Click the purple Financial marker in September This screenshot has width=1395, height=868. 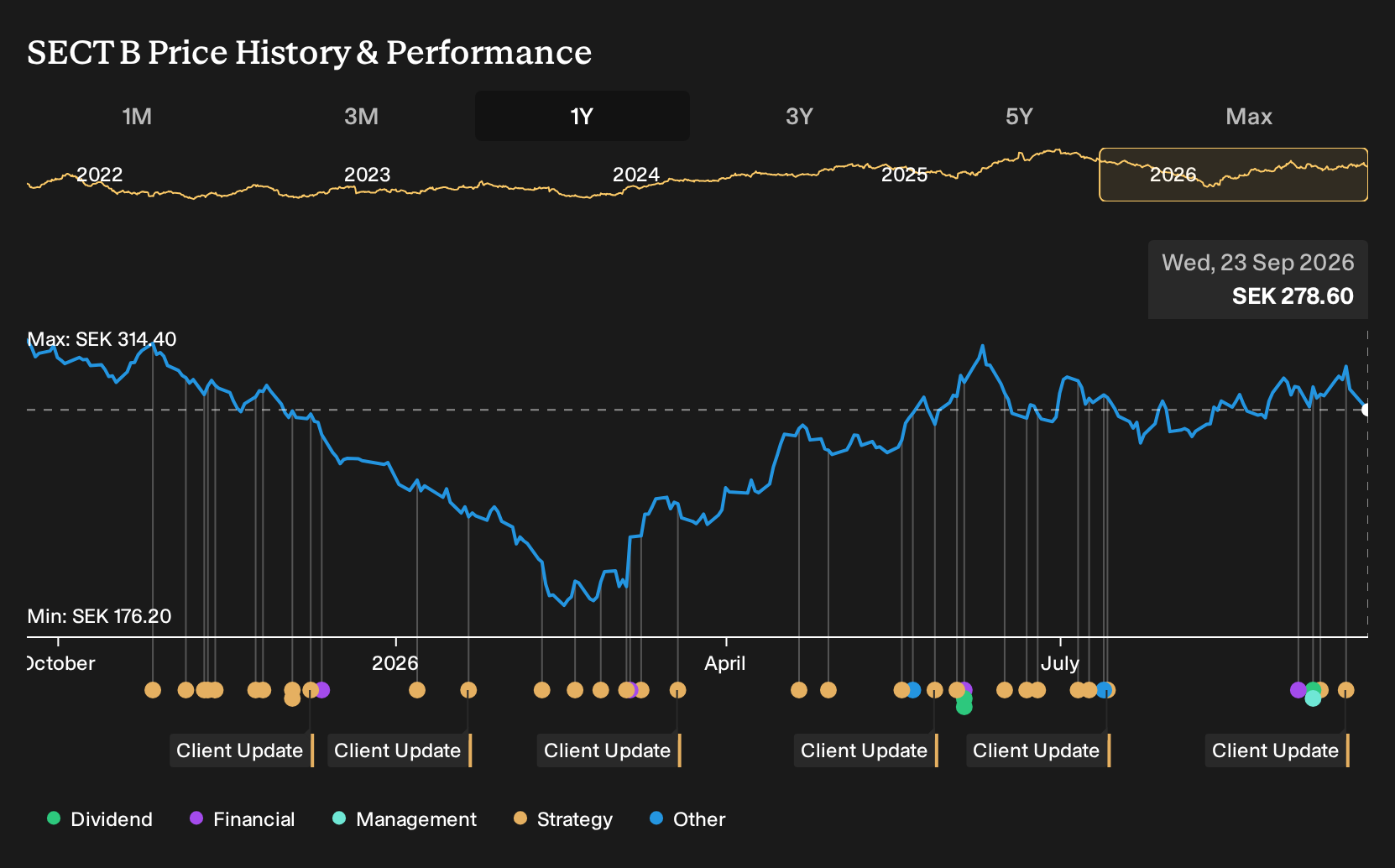pos(1298,690)
